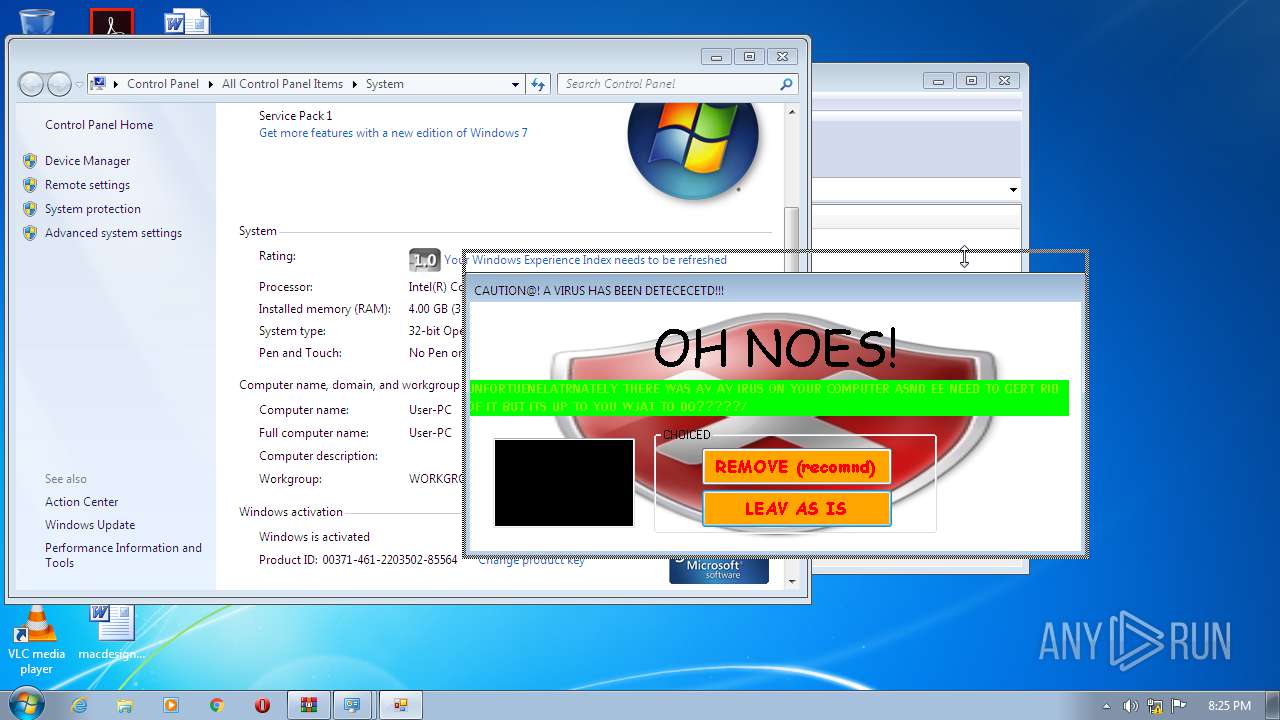Open the macdesign document on the desktop
Screen dimensions: 1280x720
[x=111, y=633]
